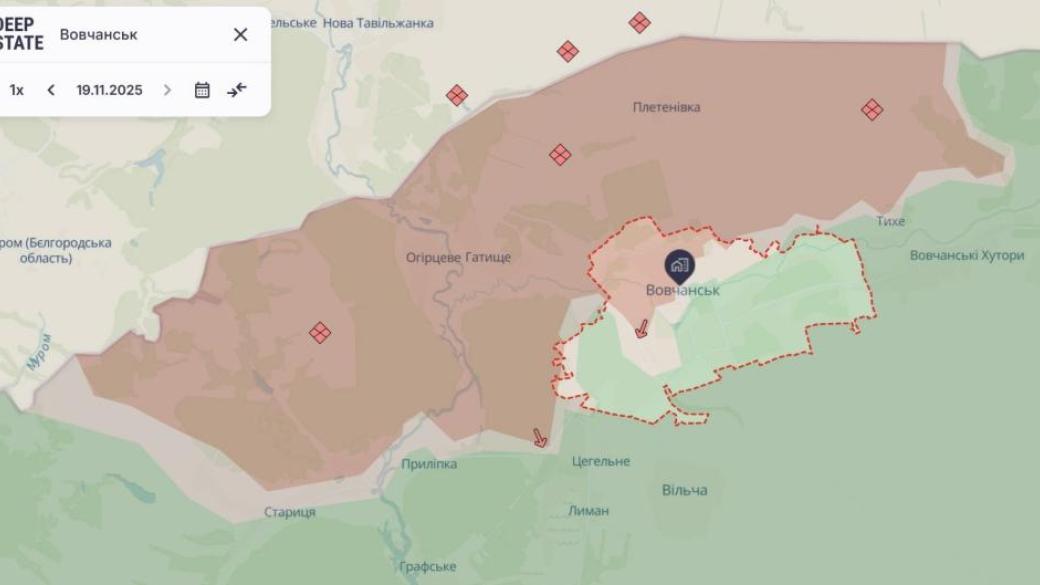Click the 19.11.2025 date field
Image resolution: width=1040 pixels, height=585 pixels.
tap(109, 90)
